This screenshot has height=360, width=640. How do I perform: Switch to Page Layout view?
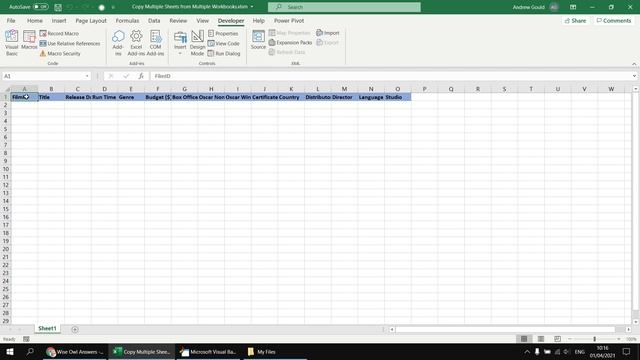click(541, 339)
